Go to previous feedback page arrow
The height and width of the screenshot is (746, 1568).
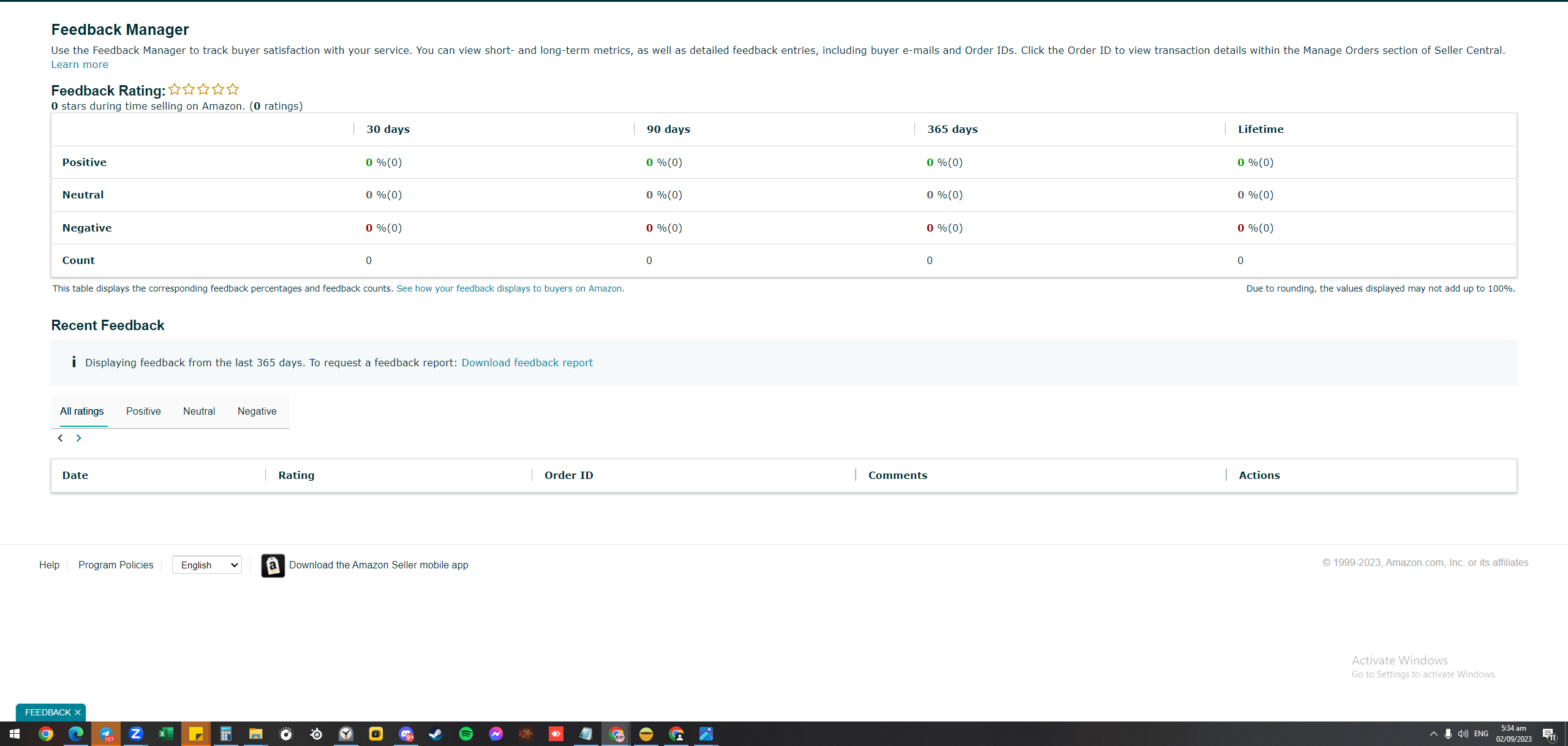pos(60,438)
